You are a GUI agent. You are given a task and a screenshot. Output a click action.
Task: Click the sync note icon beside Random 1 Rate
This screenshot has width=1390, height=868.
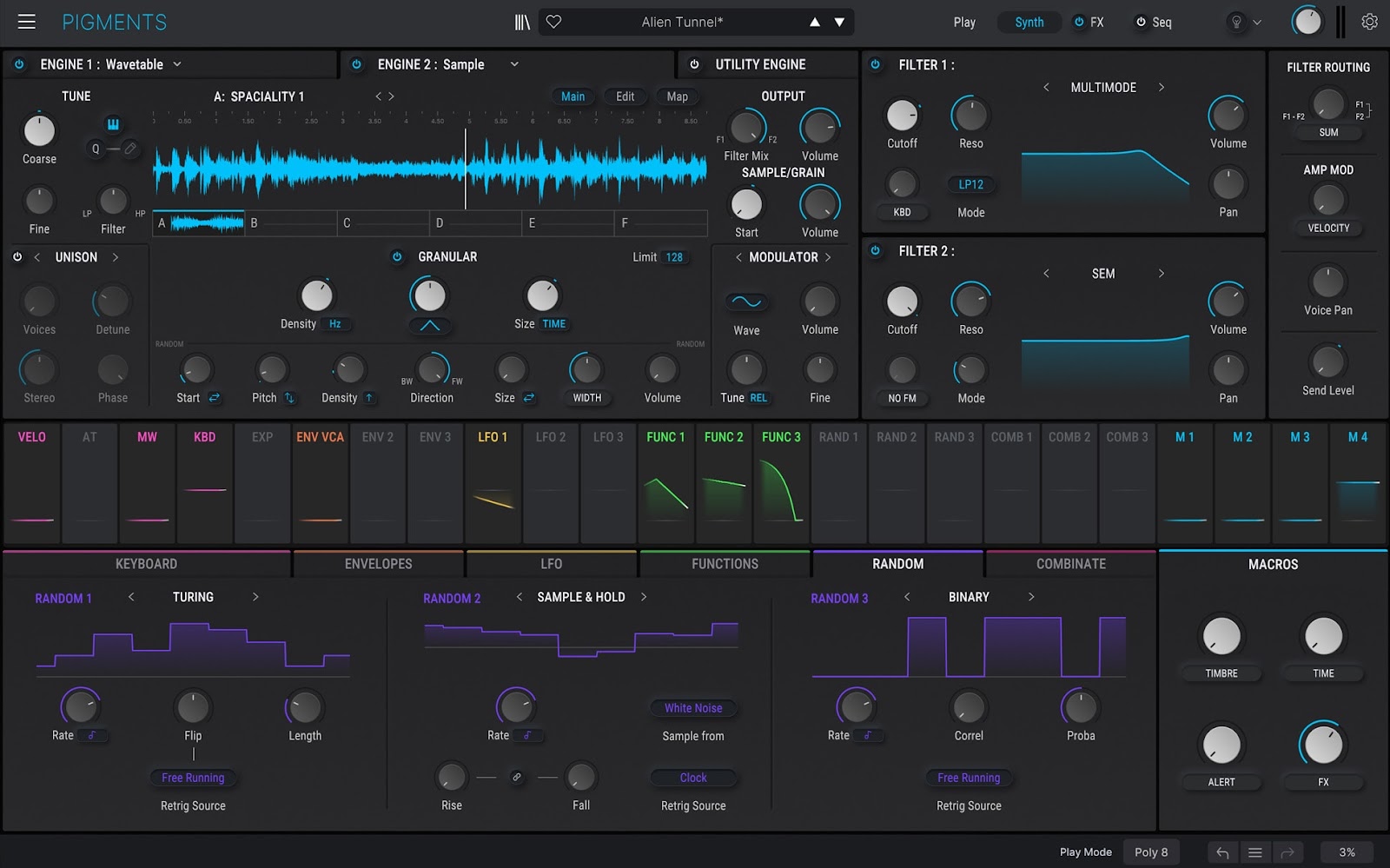coord(92,735)
